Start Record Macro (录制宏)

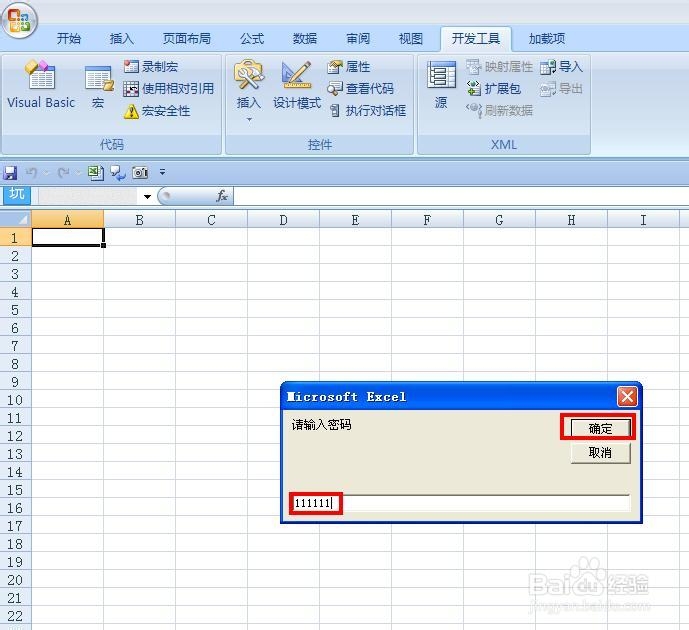[151, 67]
